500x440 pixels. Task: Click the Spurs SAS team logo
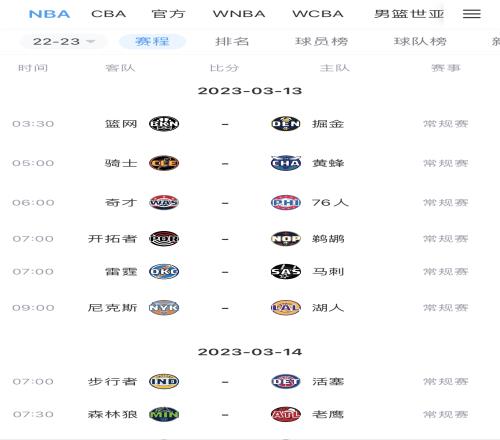click(286, 272)
